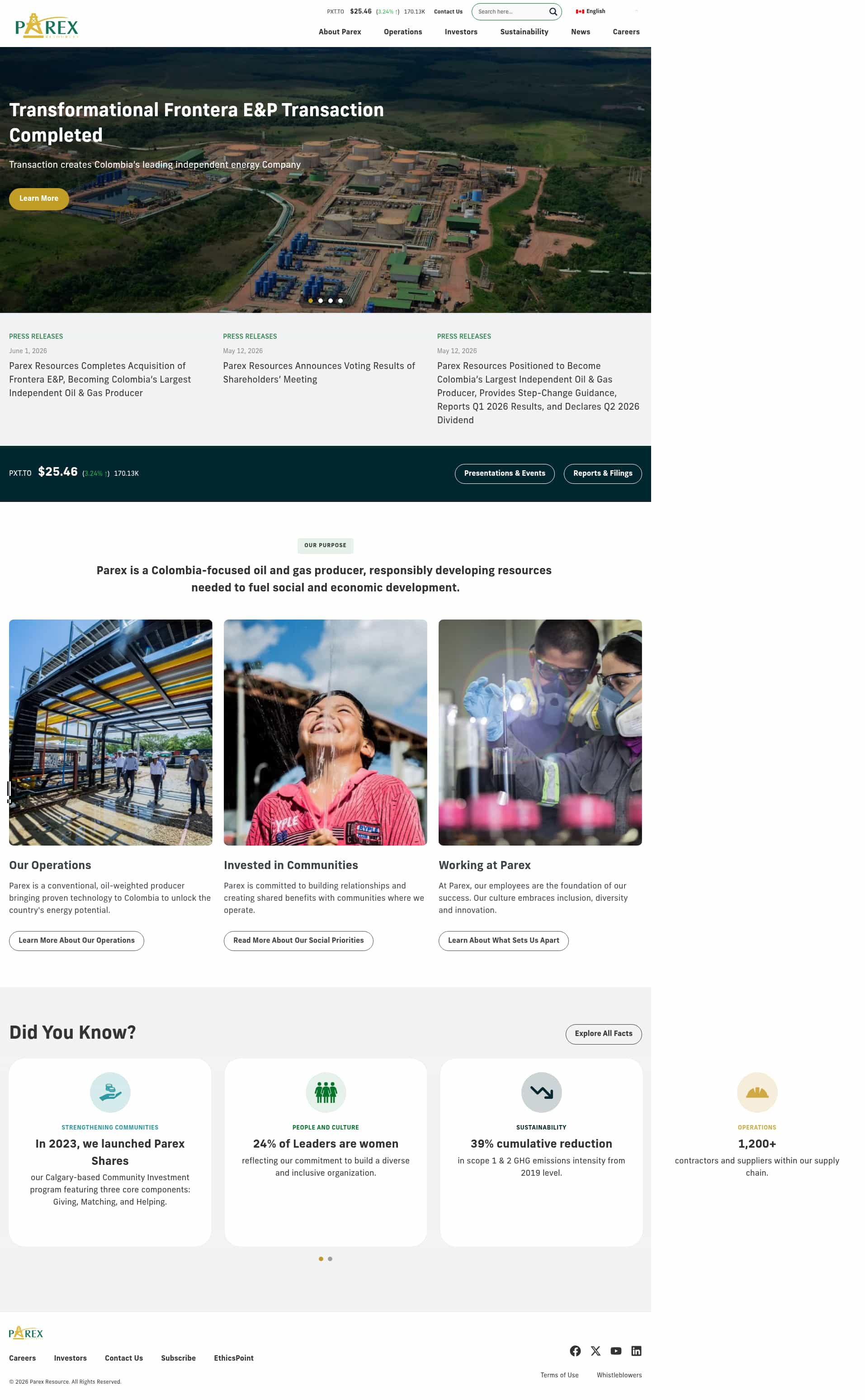Open the Careers menu
865x1400 pixels.
[626, 32]
